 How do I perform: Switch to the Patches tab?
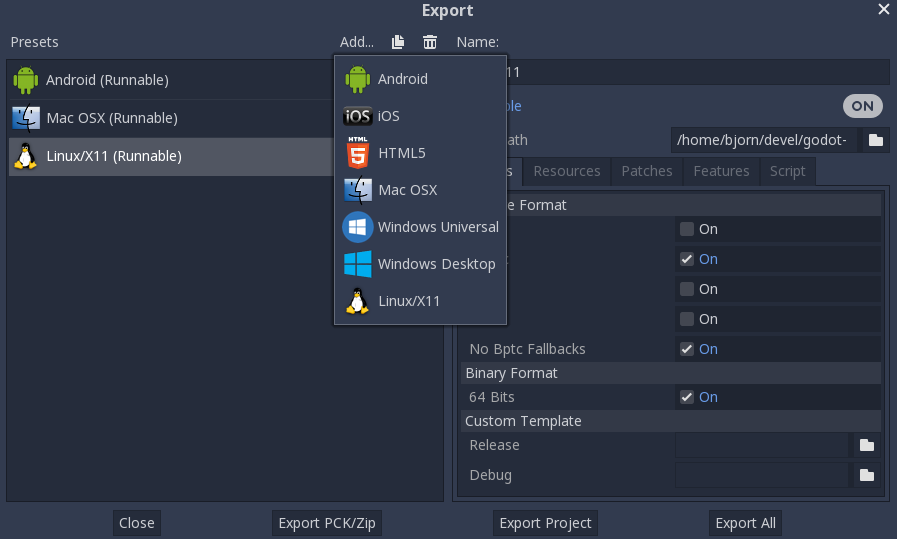coord(647,171)
